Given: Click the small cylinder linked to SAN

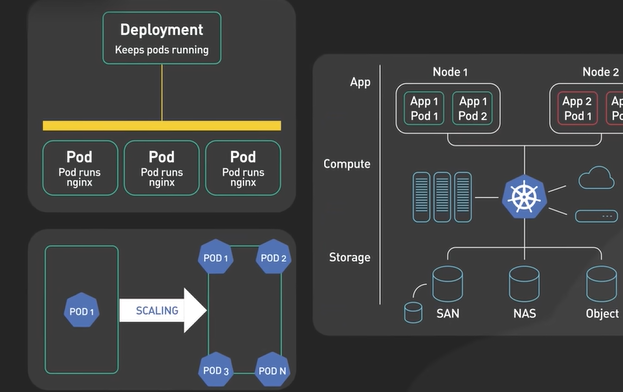Looking at the screenshot, I should pyautogui.click(x=413, y=312).
